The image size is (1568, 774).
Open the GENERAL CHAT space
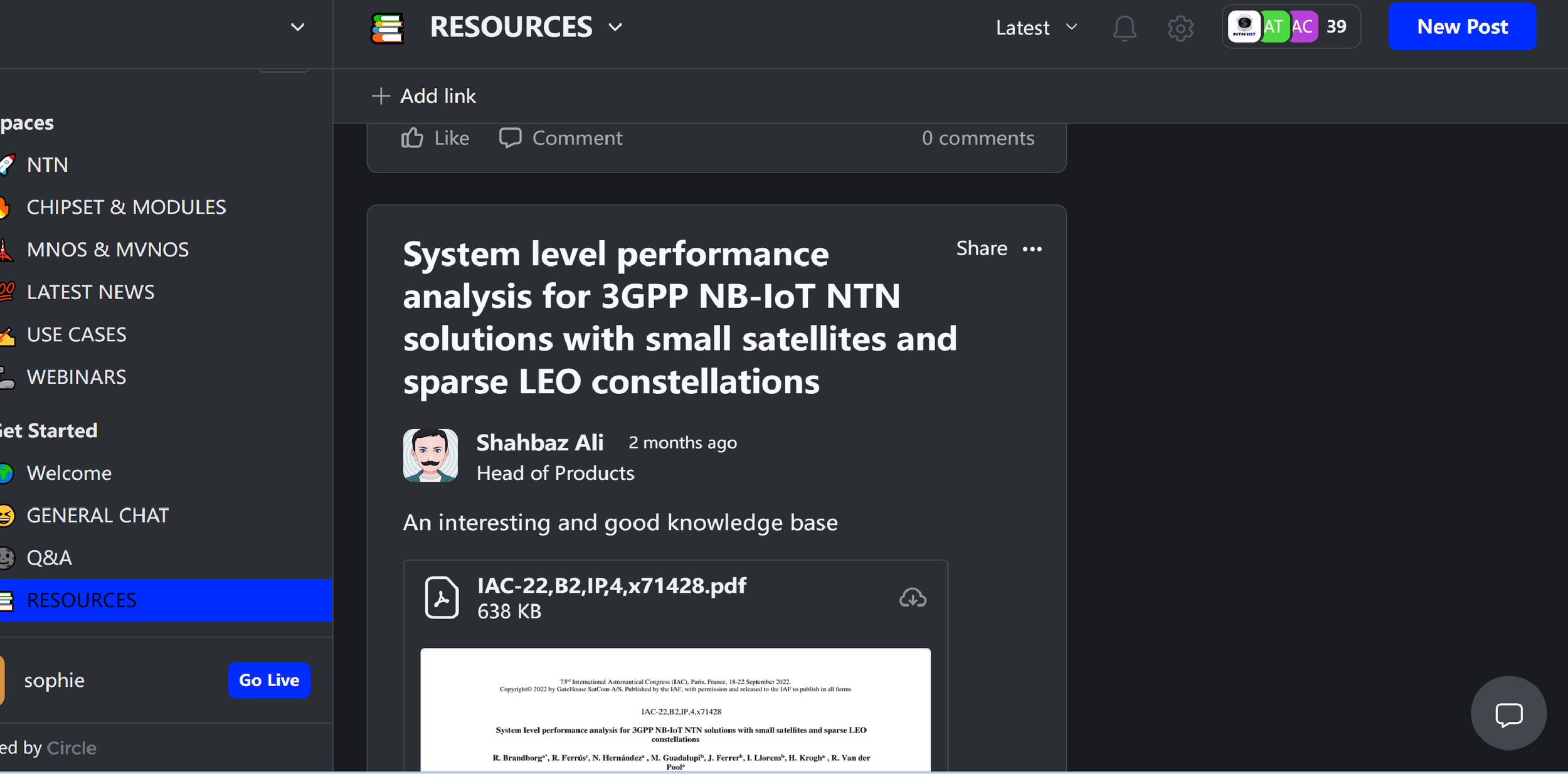pos(98,516)
